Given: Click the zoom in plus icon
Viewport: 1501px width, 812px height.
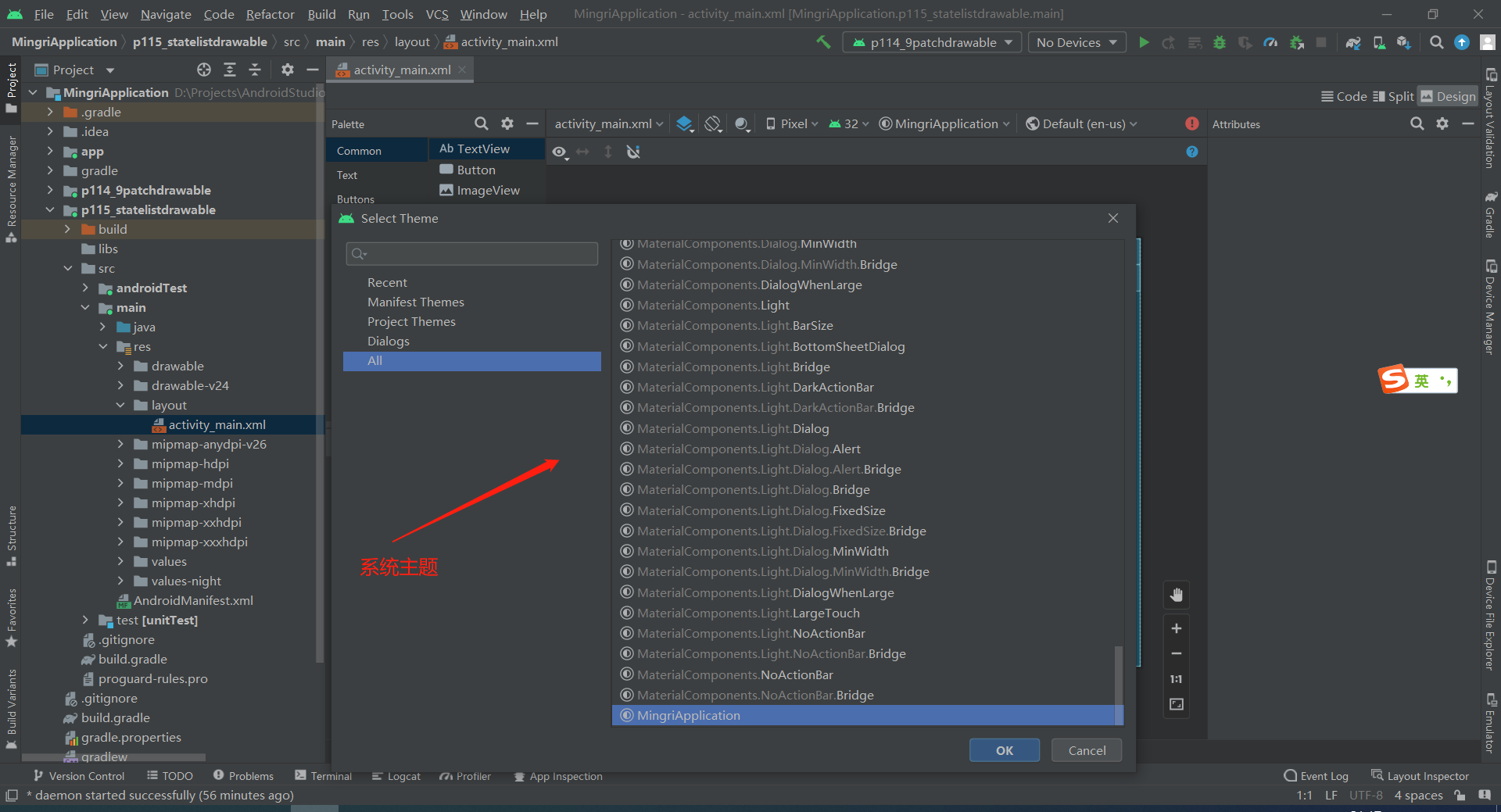Looking at the screenshot, I should [1176, 628].
